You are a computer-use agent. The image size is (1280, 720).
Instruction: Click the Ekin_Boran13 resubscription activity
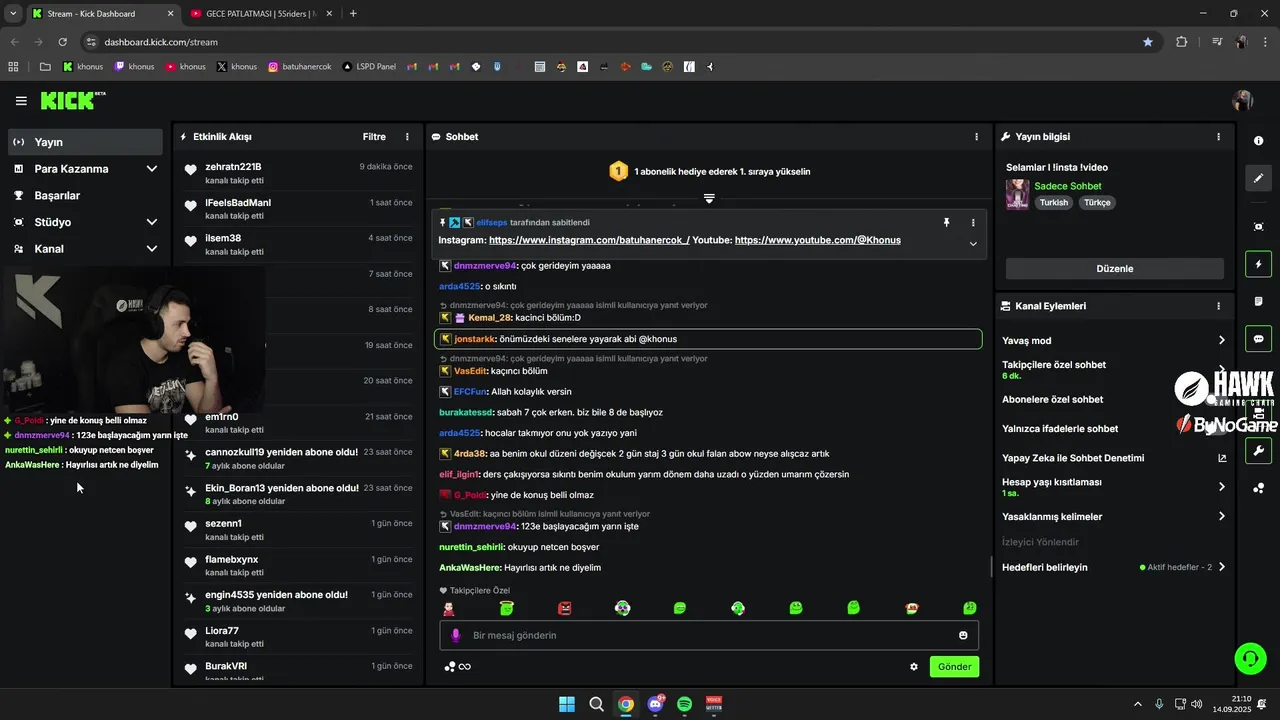coord(298,494)
